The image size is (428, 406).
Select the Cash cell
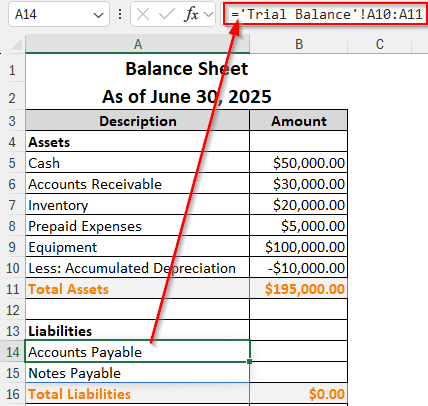point(138,163)
